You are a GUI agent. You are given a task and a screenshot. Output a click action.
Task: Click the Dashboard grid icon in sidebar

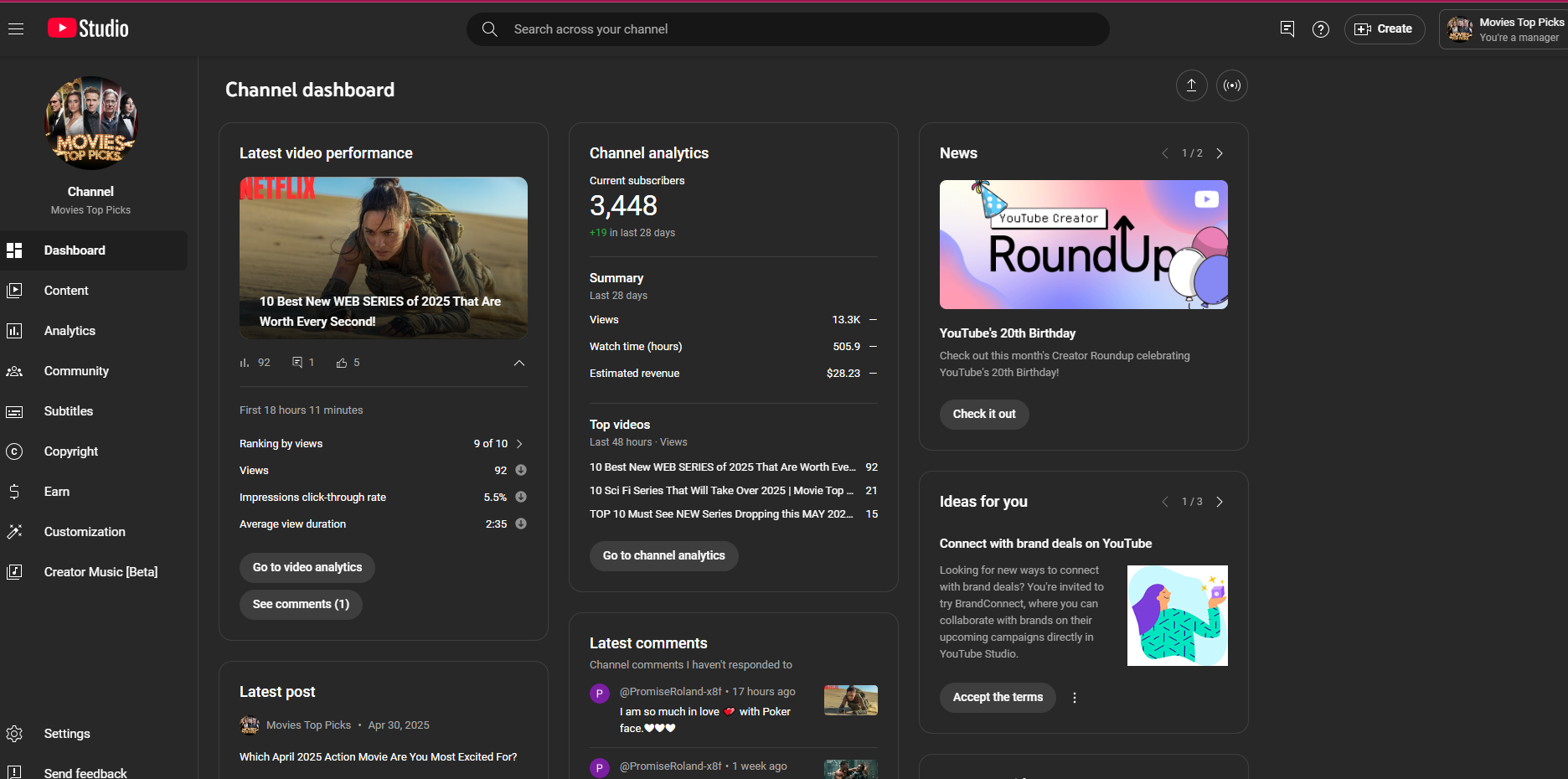point(14,250)
